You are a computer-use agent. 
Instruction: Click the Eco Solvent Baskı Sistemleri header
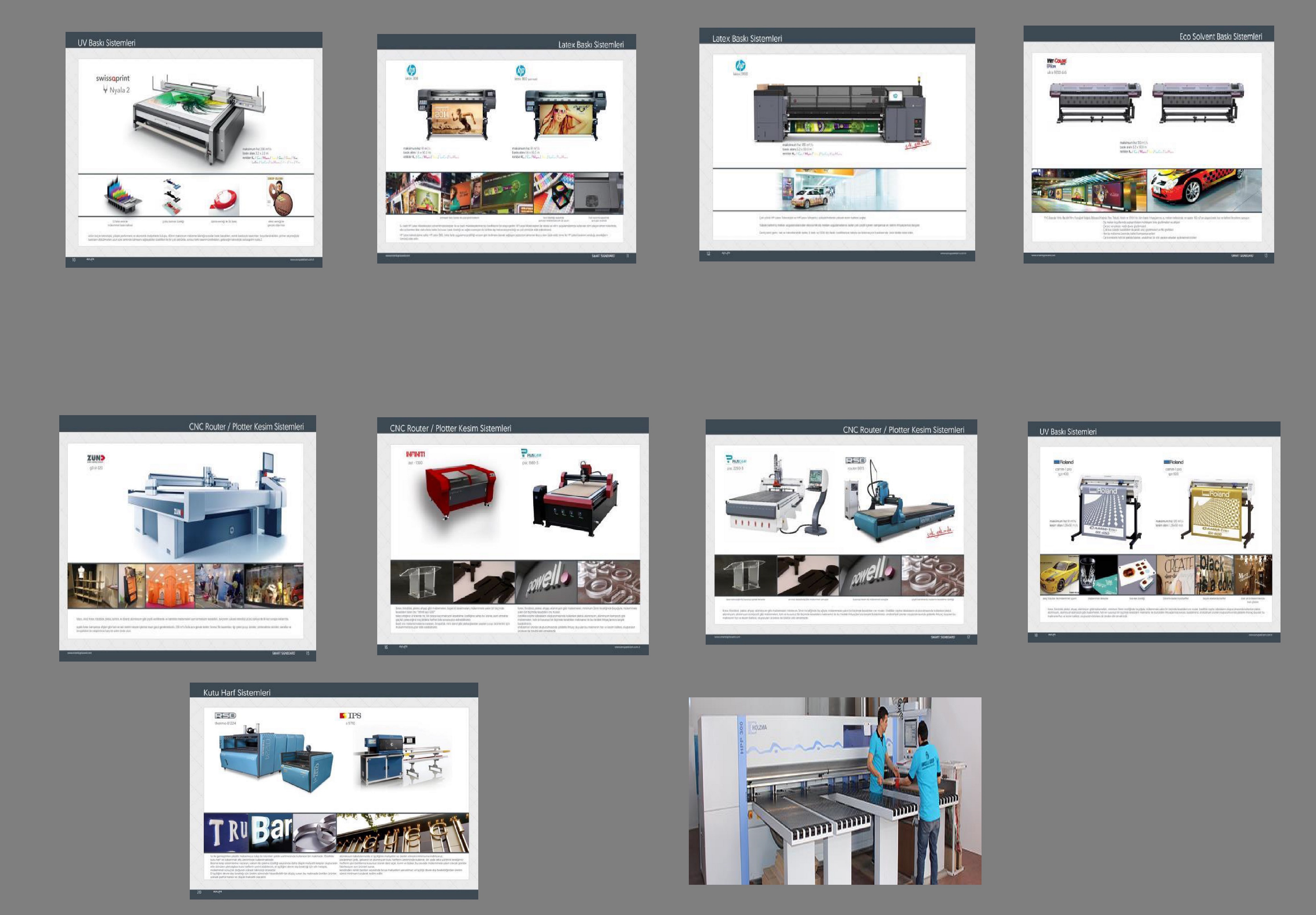pos(1220,37)
